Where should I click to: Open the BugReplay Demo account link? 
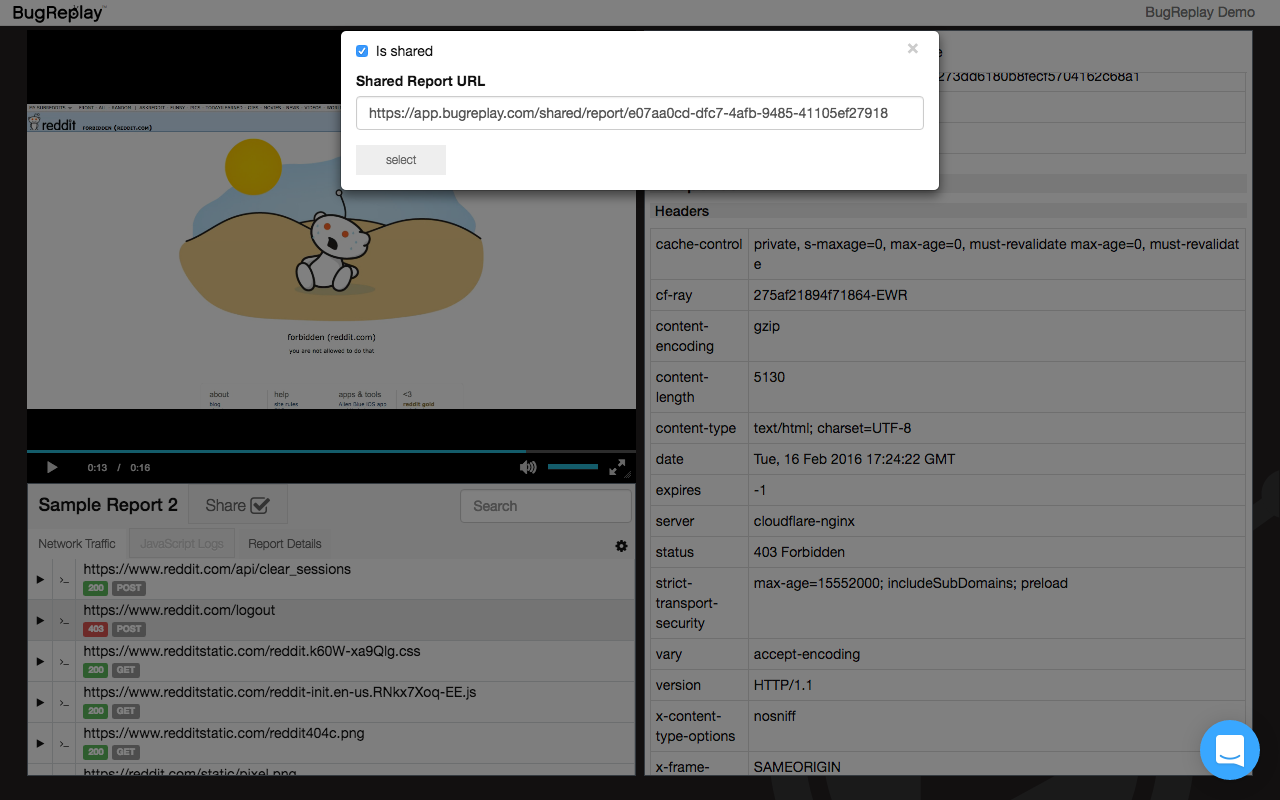click(x=1200, y=12)
